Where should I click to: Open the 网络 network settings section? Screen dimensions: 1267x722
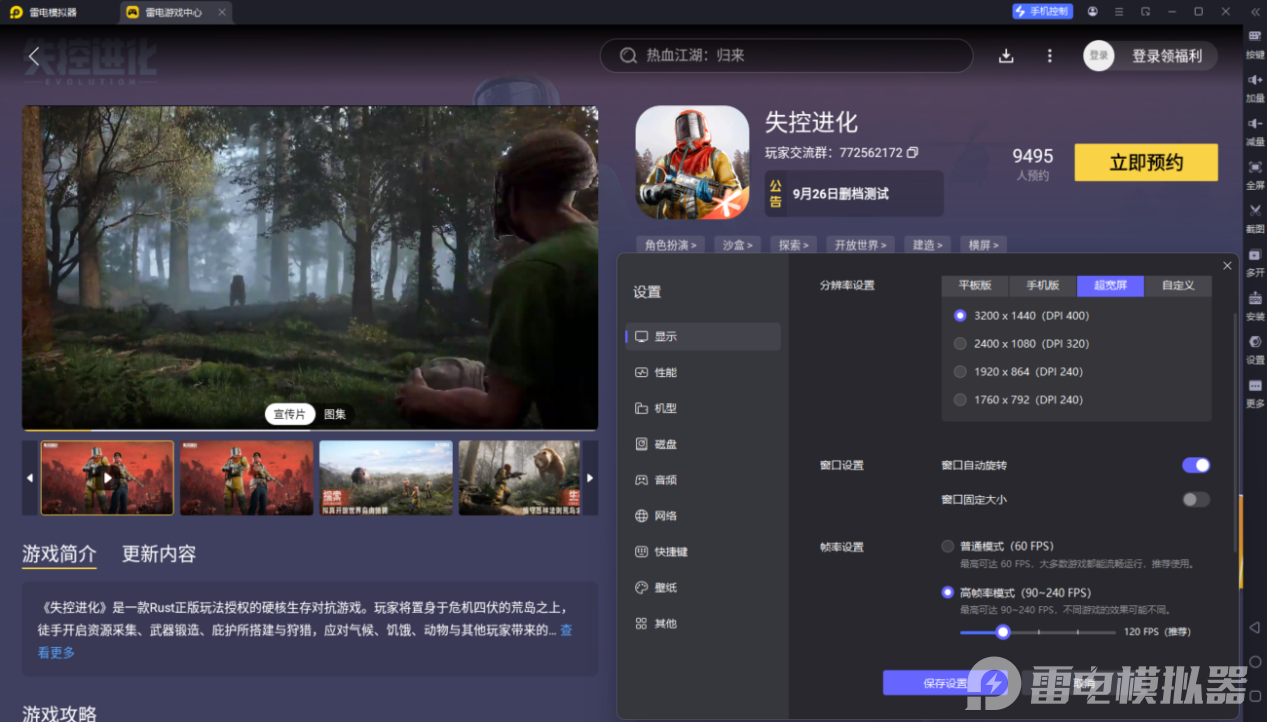click(667, 515)
